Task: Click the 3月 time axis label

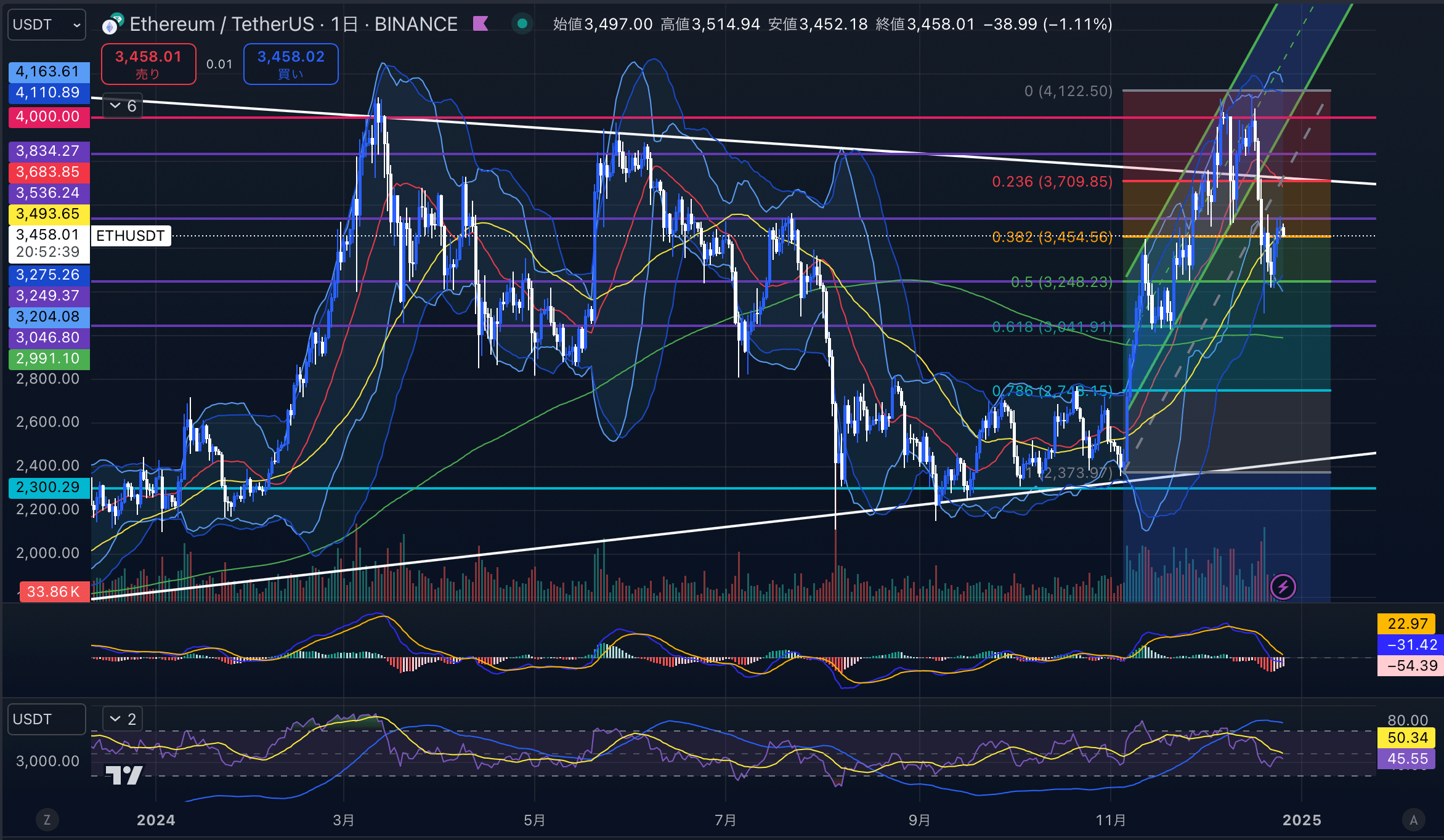Action: point(344,820)
